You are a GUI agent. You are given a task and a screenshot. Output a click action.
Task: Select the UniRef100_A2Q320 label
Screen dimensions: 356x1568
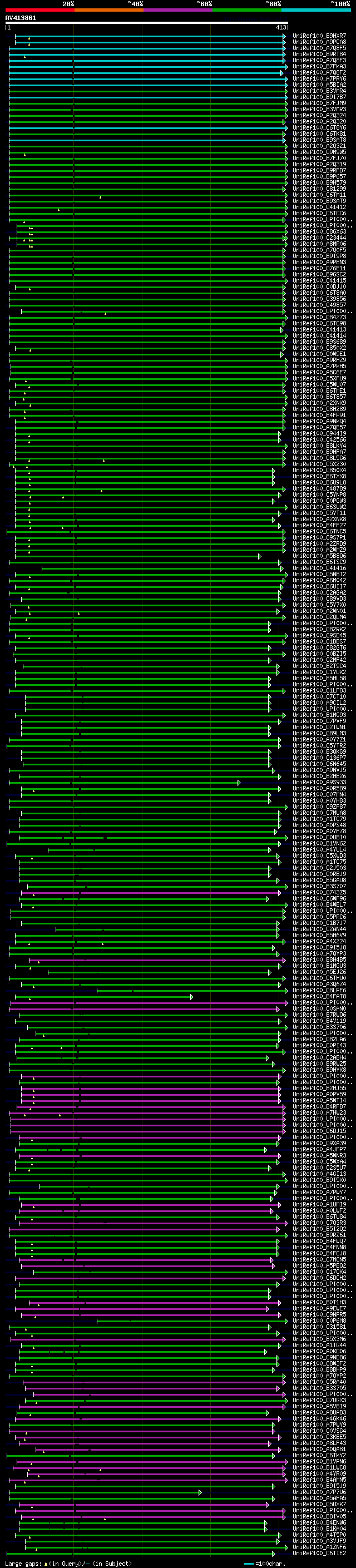pos(319,121)
